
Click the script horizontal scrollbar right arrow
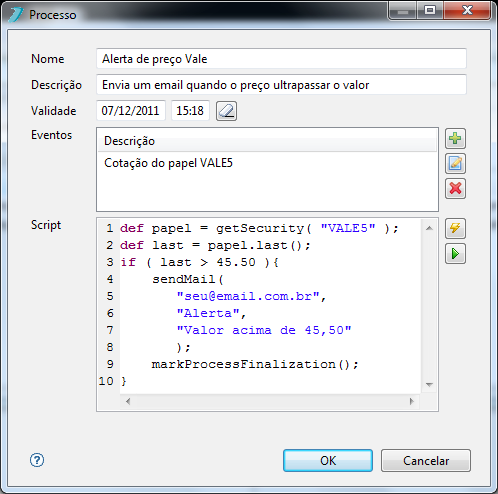pos(412,401)
